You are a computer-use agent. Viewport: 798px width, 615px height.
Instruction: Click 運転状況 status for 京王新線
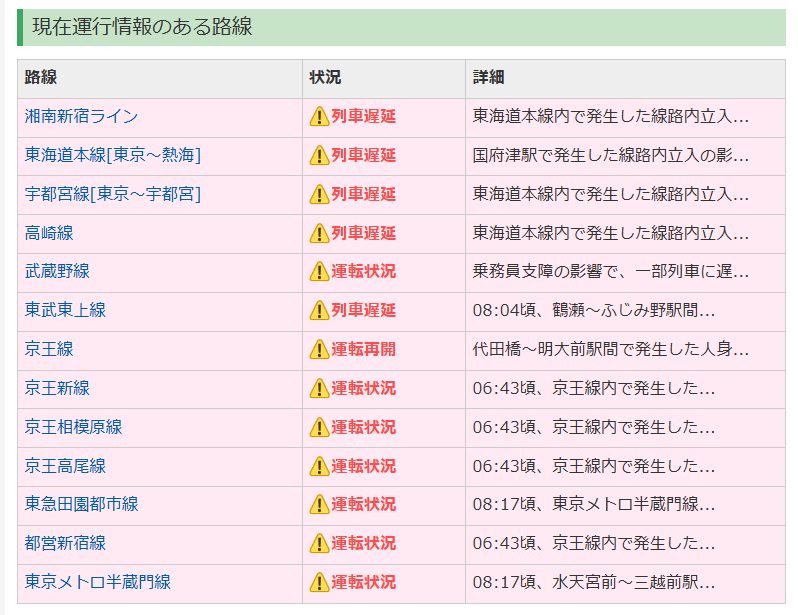(363, 388)
